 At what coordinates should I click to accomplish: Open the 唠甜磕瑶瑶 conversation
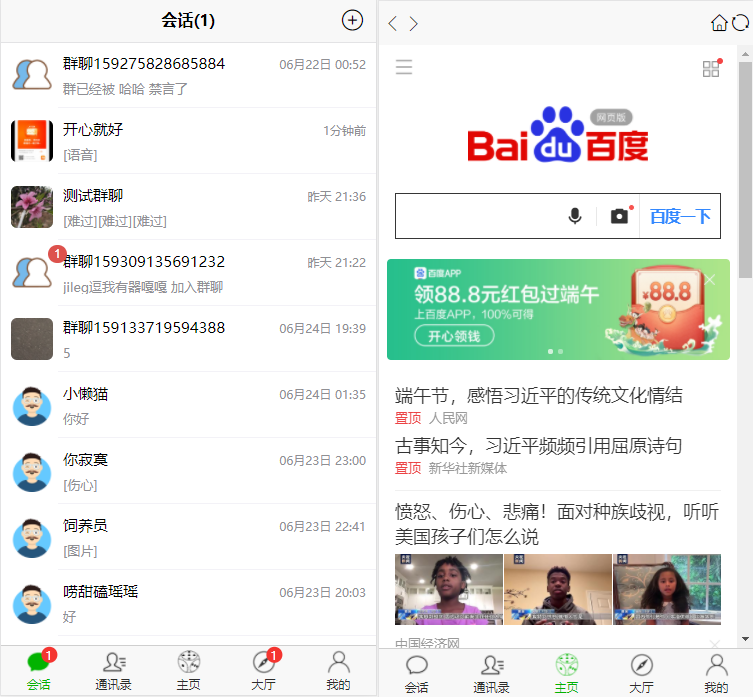click(x=189, y=603)
